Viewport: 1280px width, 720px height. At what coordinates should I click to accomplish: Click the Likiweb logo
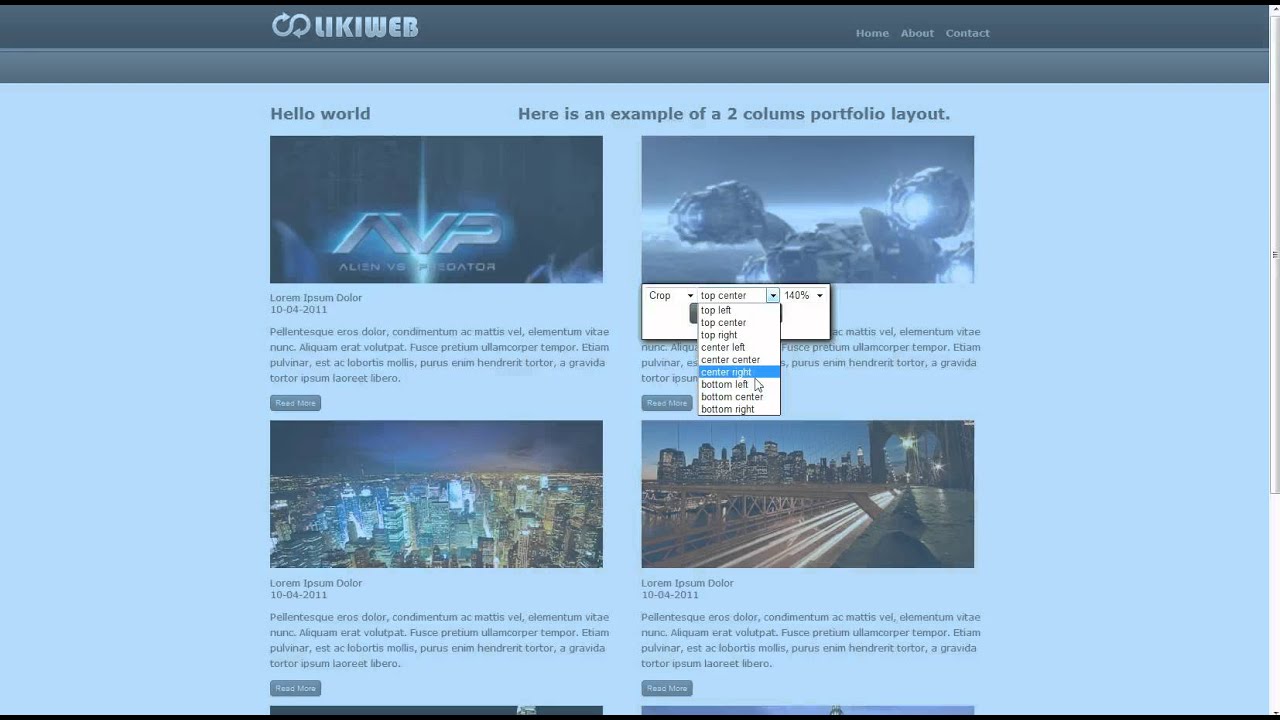(x=345, y=26)
